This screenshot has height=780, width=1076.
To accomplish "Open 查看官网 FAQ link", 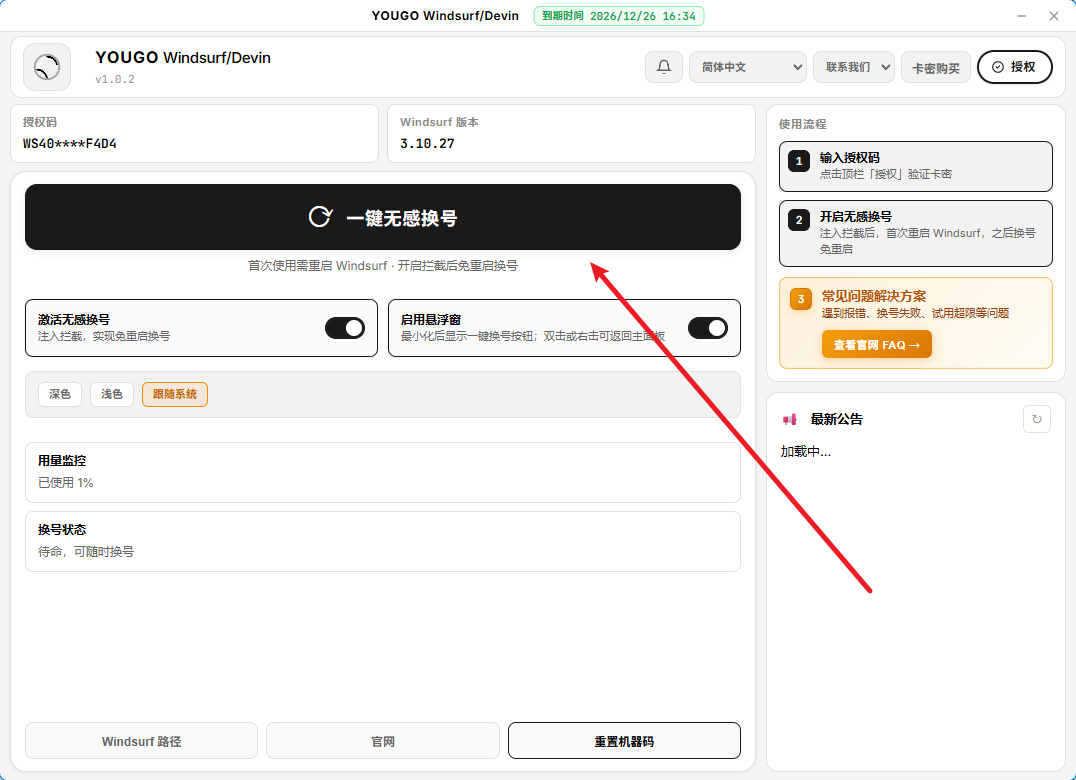I will coord(876,344).
